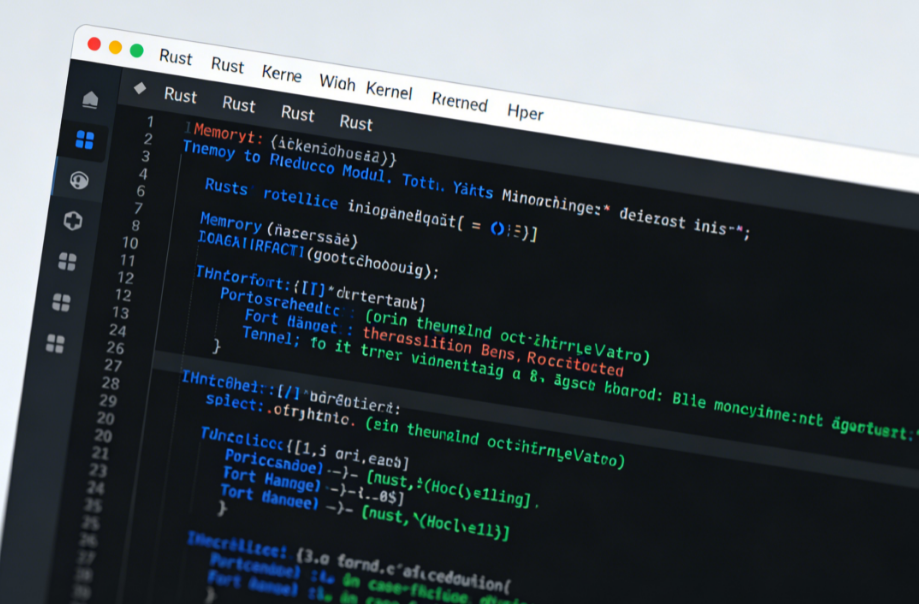Click line number 13 in the gutter

[121, 312]
